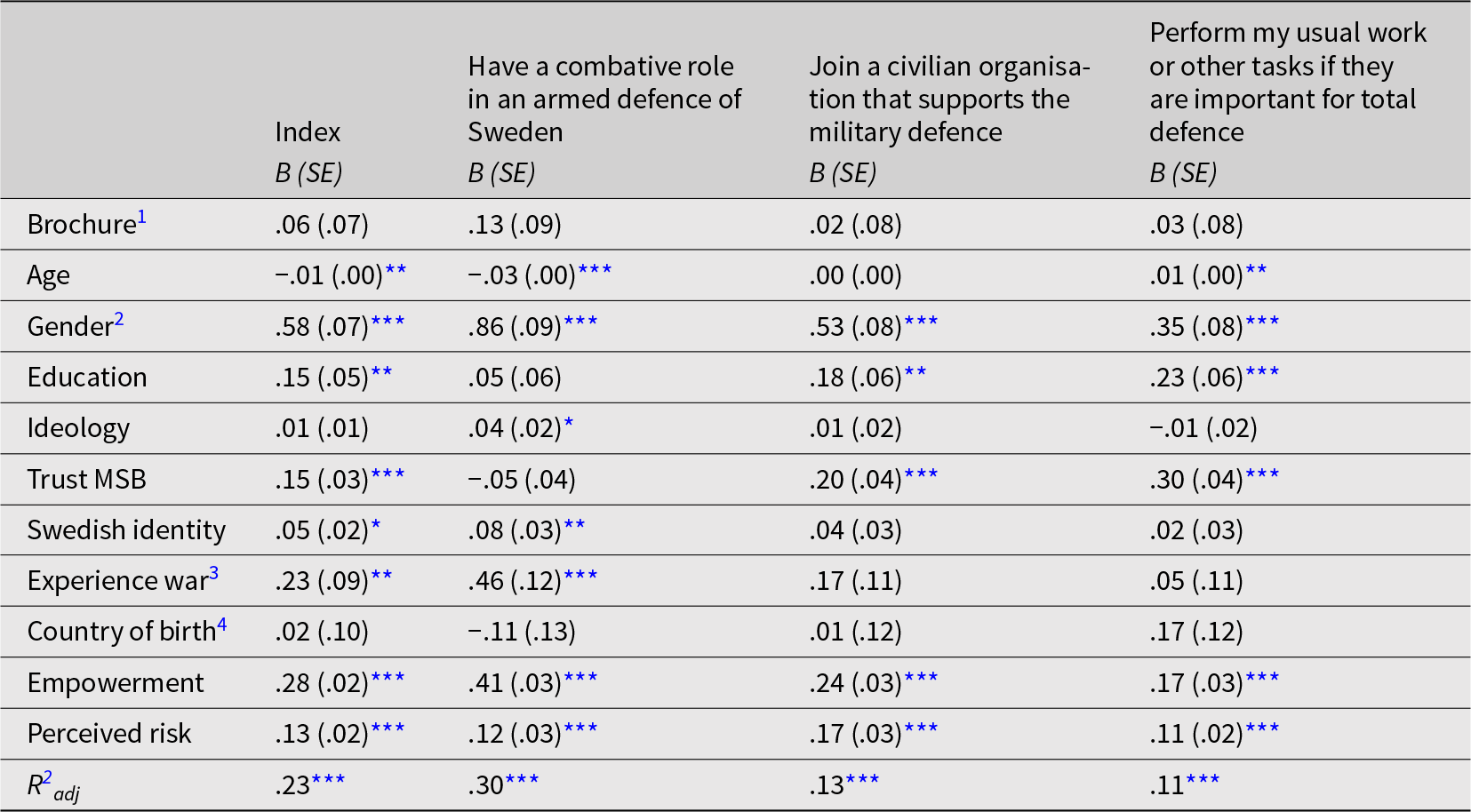1471x812 pixels.
Task: Select the Perceived risk row label
Action: [109, 733]
